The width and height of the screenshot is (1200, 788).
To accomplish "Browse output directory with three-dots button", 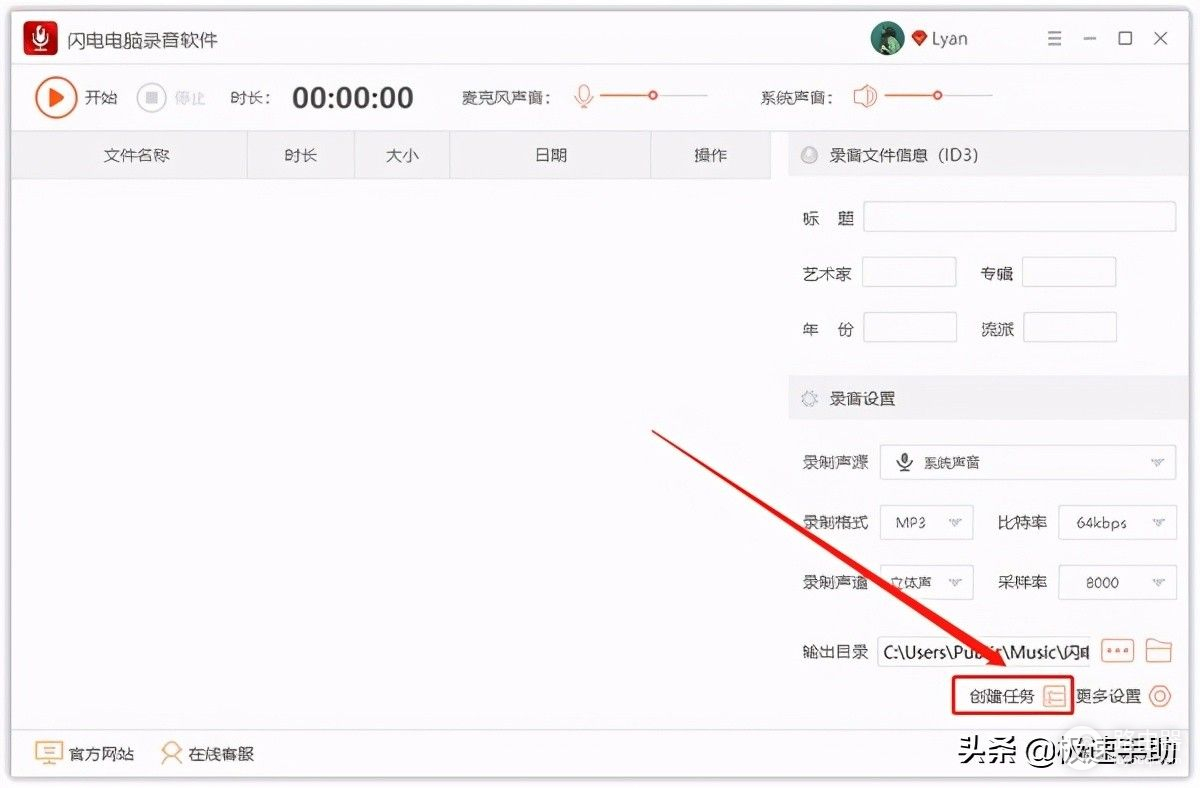I will click(1117, 651).
